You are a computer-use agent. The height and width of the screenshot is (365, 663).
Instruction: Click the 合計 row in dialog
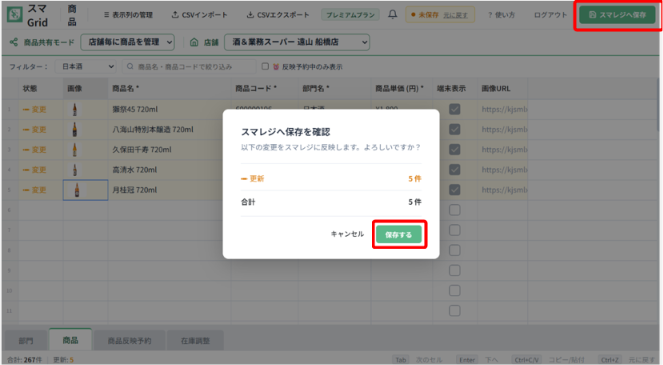[331, 202]
